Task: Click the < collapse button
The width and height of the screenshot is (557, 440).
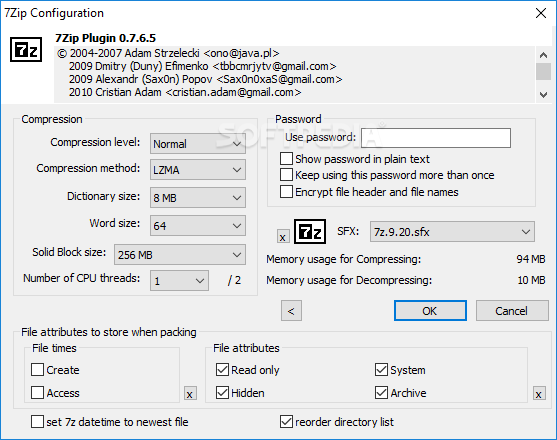Action: [x=291, y=311]
